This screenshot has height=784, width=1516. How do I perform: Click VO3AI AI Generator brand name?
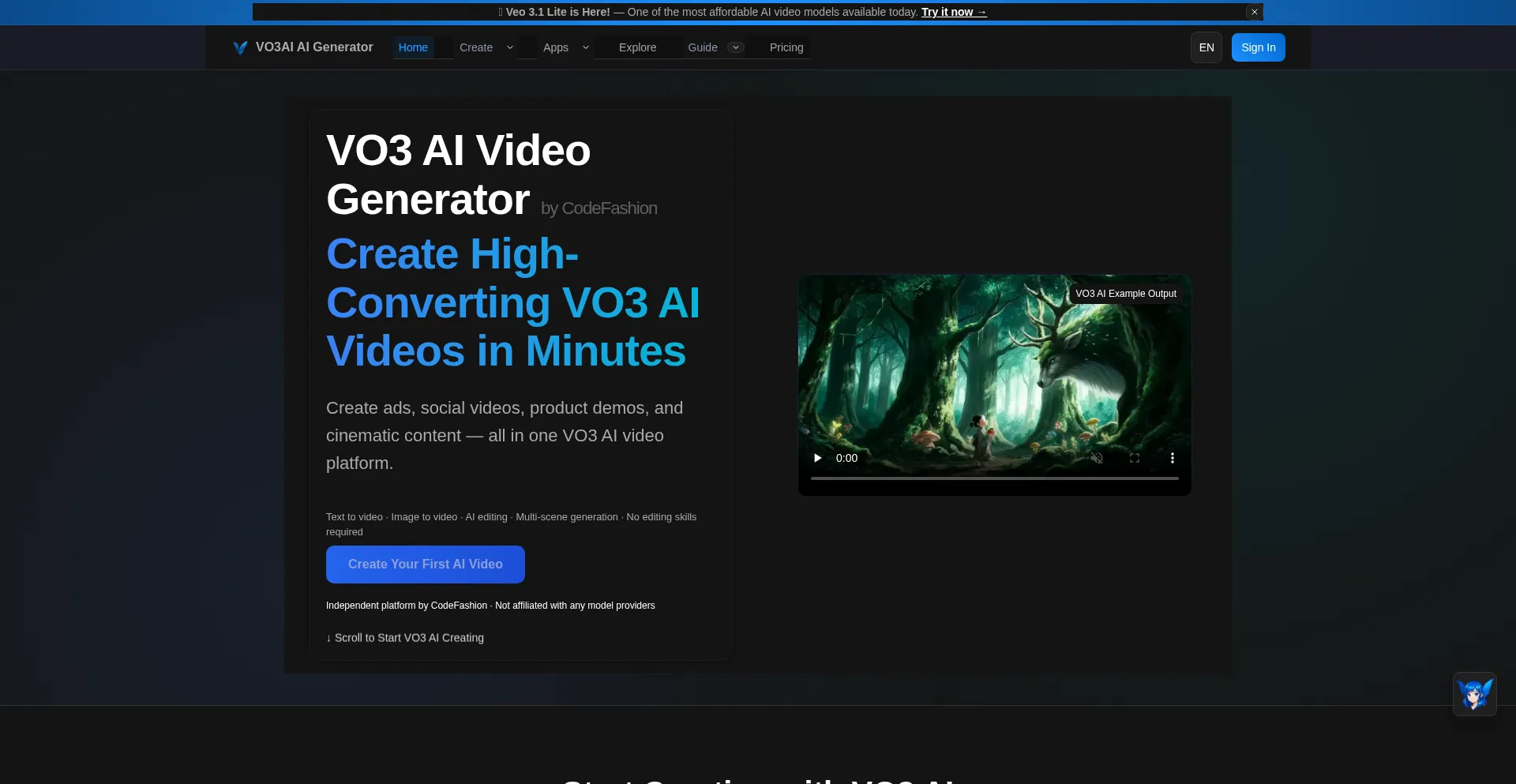click(x=314, y=47)
